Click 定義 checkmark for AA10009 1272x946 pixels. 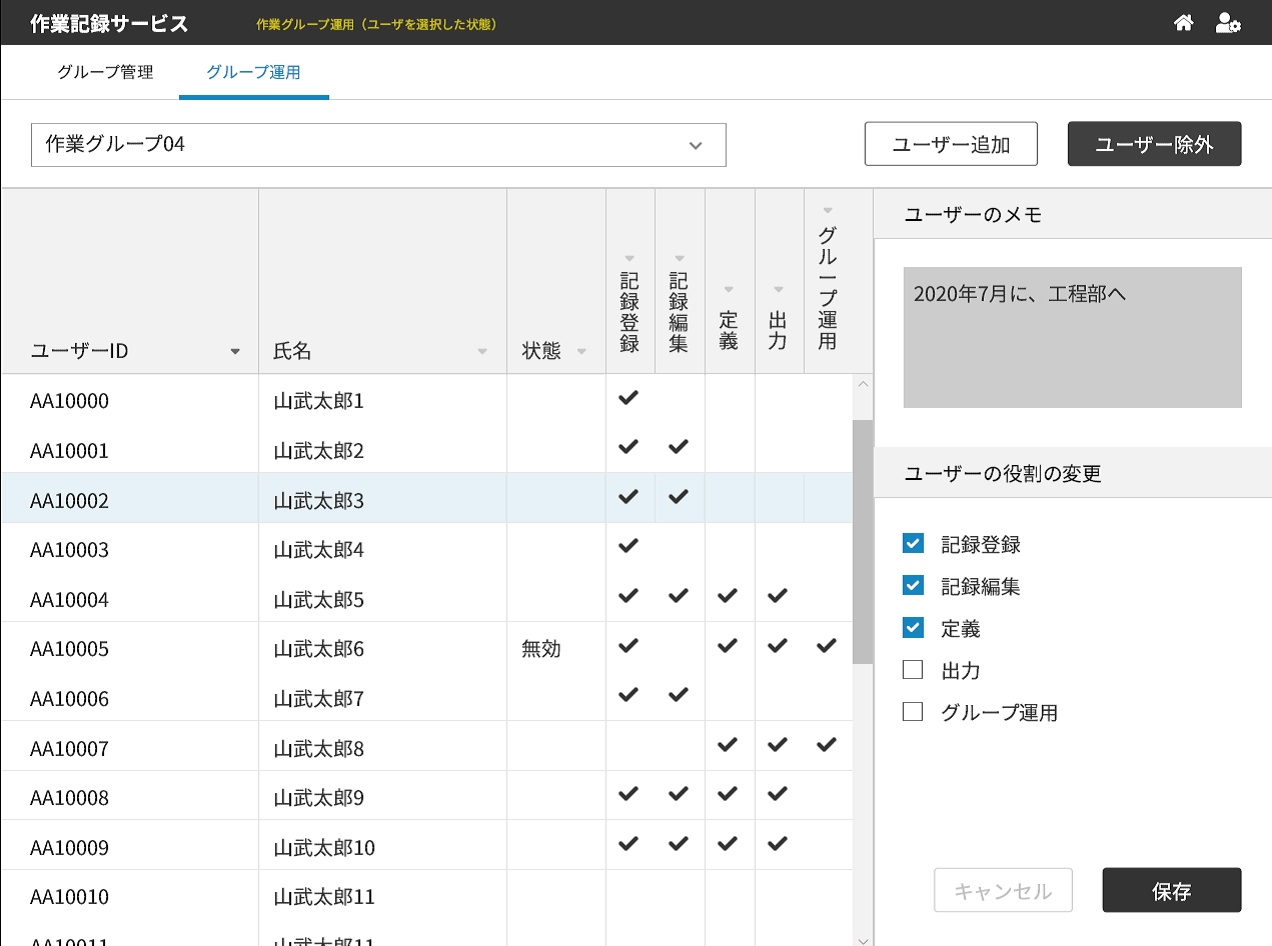(x=727, y=843)
